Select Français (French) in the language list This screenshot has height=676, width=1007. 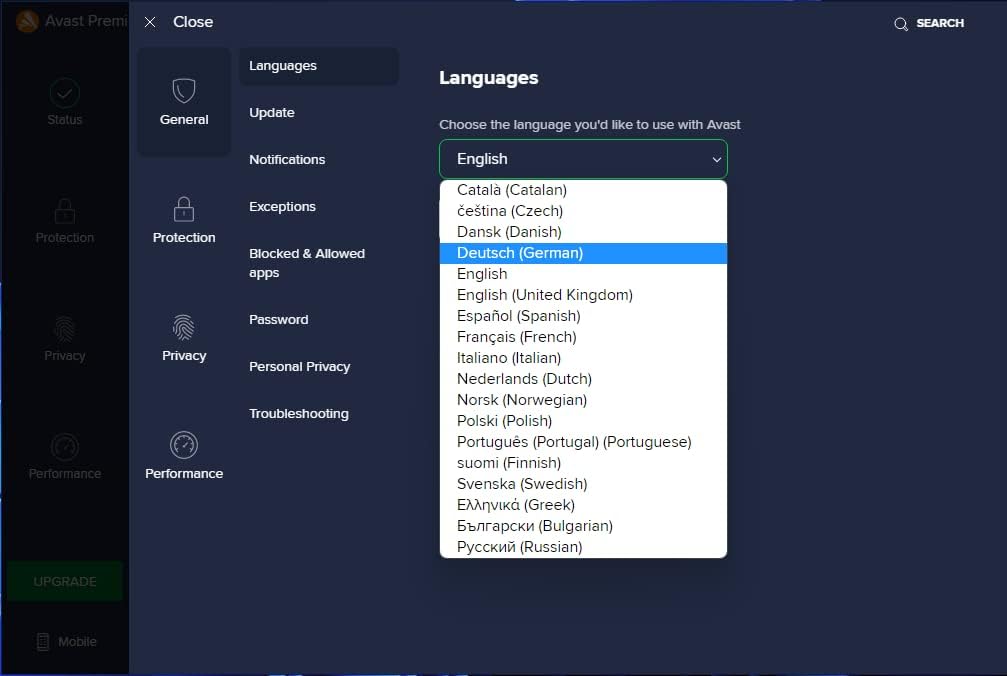[x=518, y=336]
